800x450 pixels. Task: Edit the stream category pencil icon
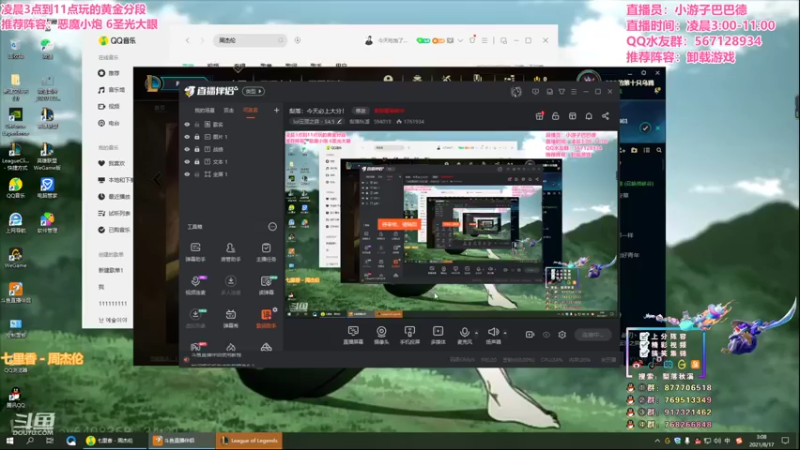[x=339, y=121]
